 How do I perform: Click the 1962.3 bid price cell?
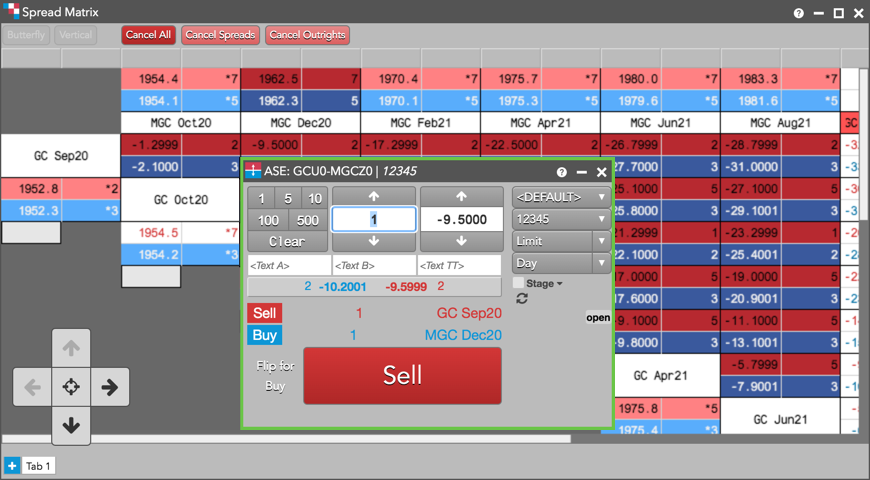tap(271, 101)
